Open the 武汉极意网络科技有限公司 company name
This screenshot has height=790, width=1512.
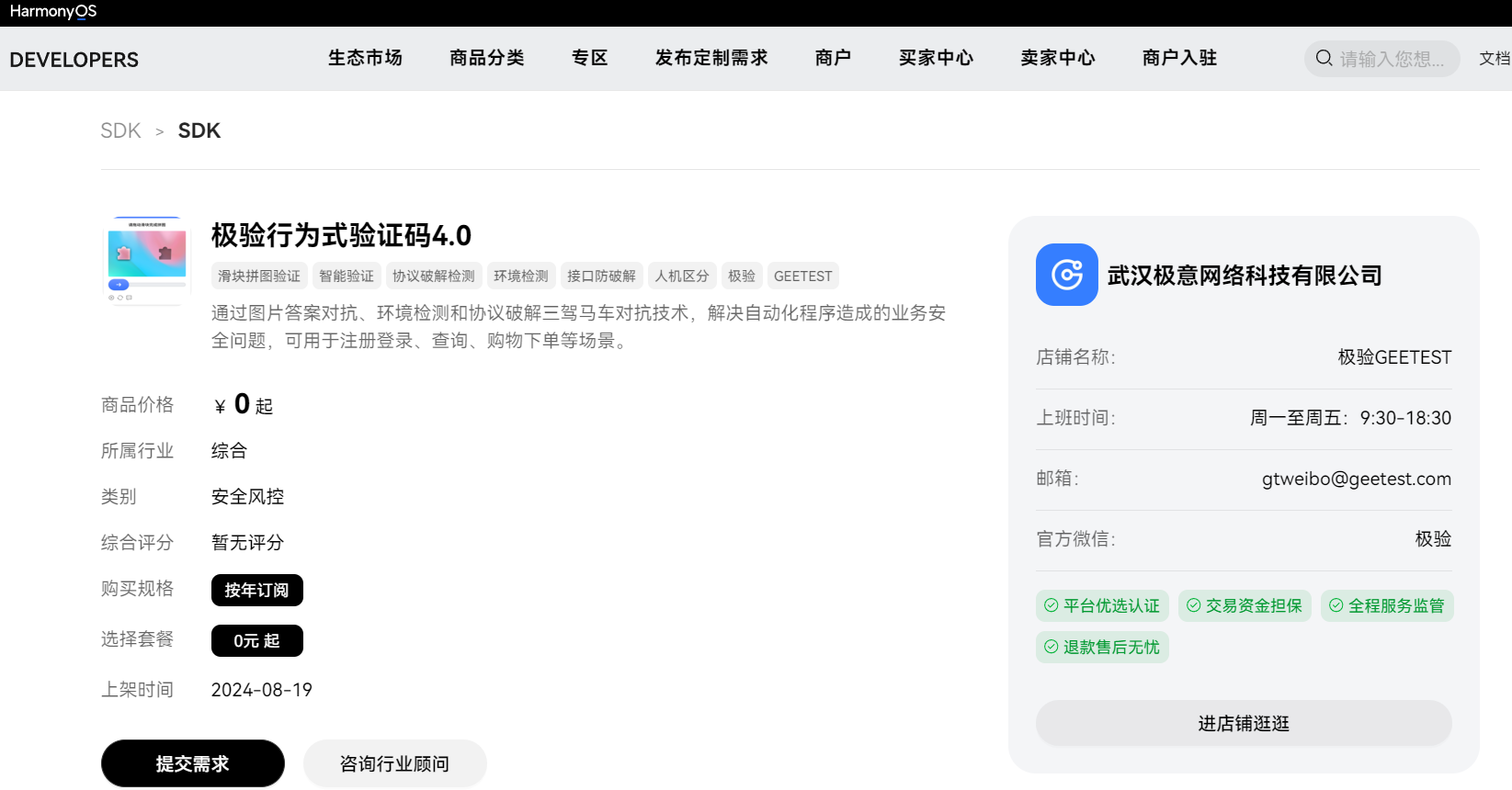pos(1245,276)
